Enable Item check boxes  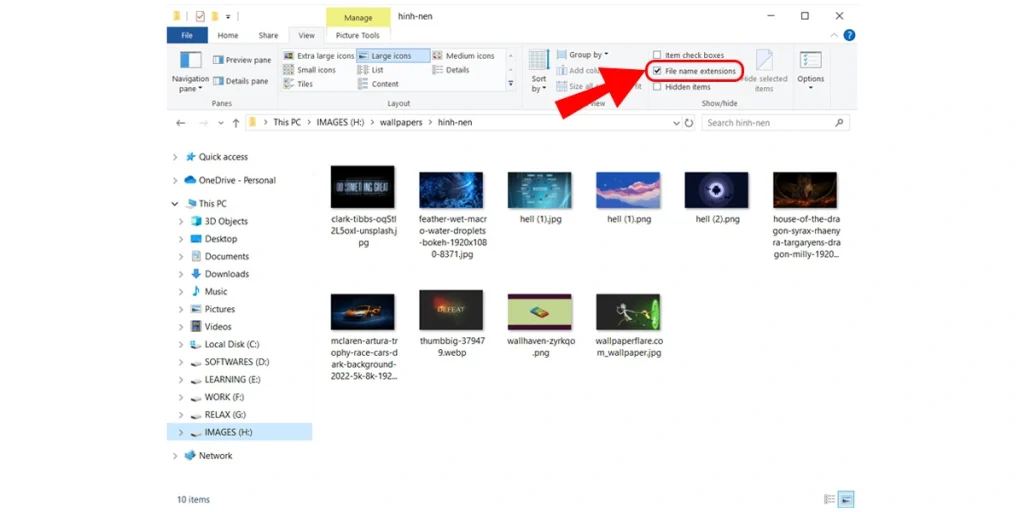click(x=657, y=55)
